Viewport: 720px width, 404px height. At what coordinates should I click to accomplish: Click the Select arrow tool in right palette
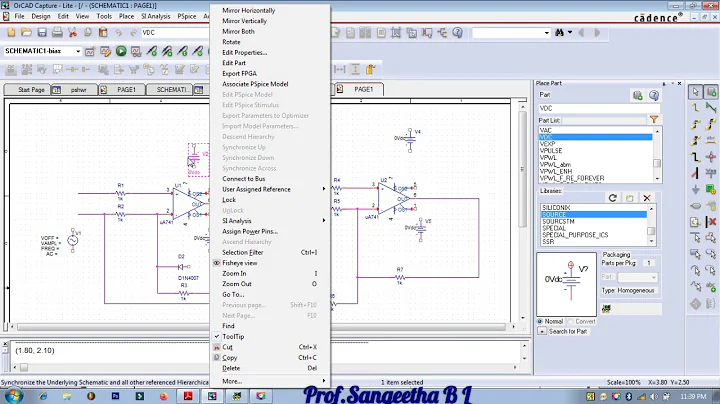click(695, 92)
